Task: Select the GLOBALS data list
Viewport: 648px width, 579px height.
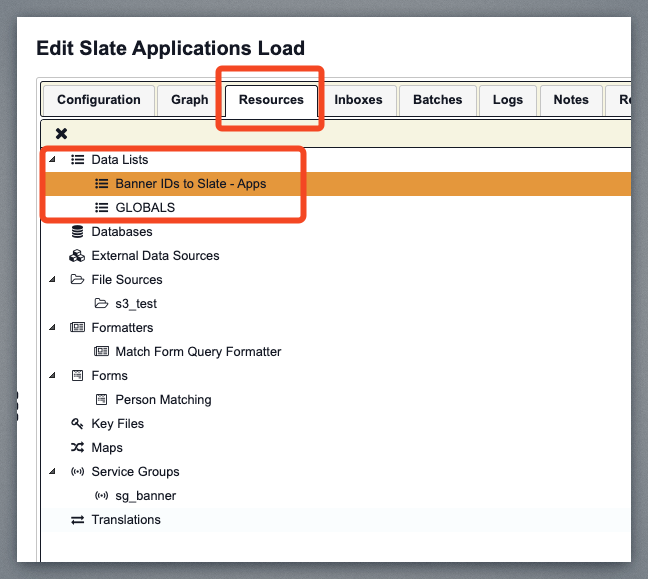Action: click(x=145, y=207)
